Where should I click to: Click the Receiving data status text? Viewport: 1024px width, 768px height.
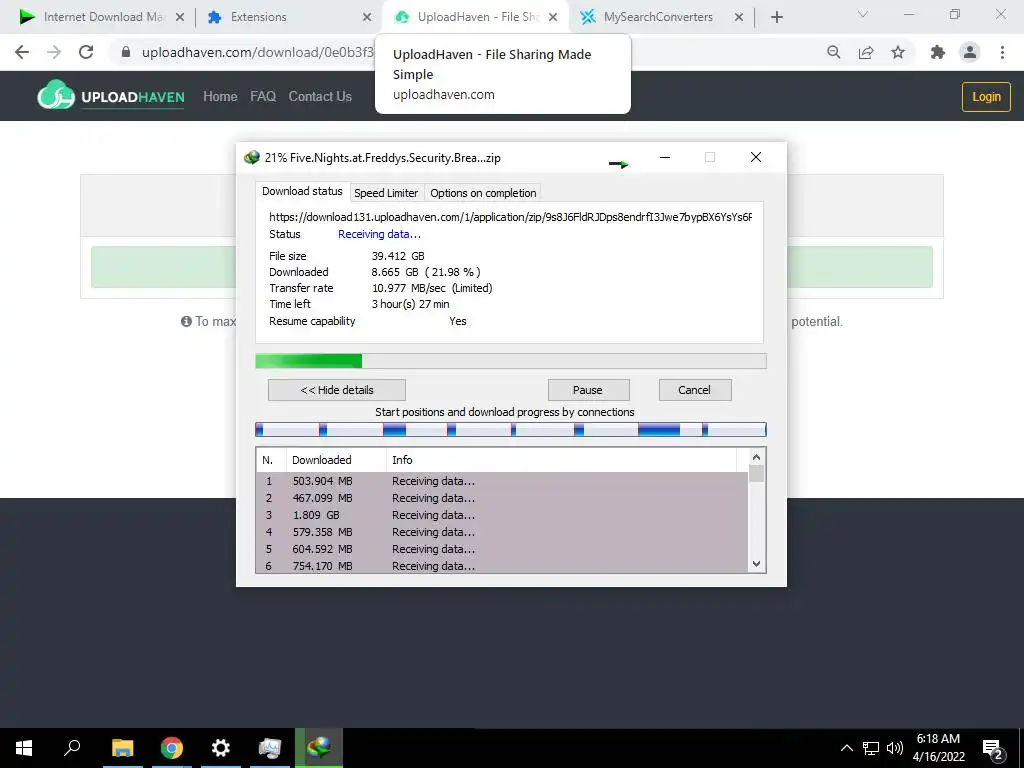click(379, 234)
